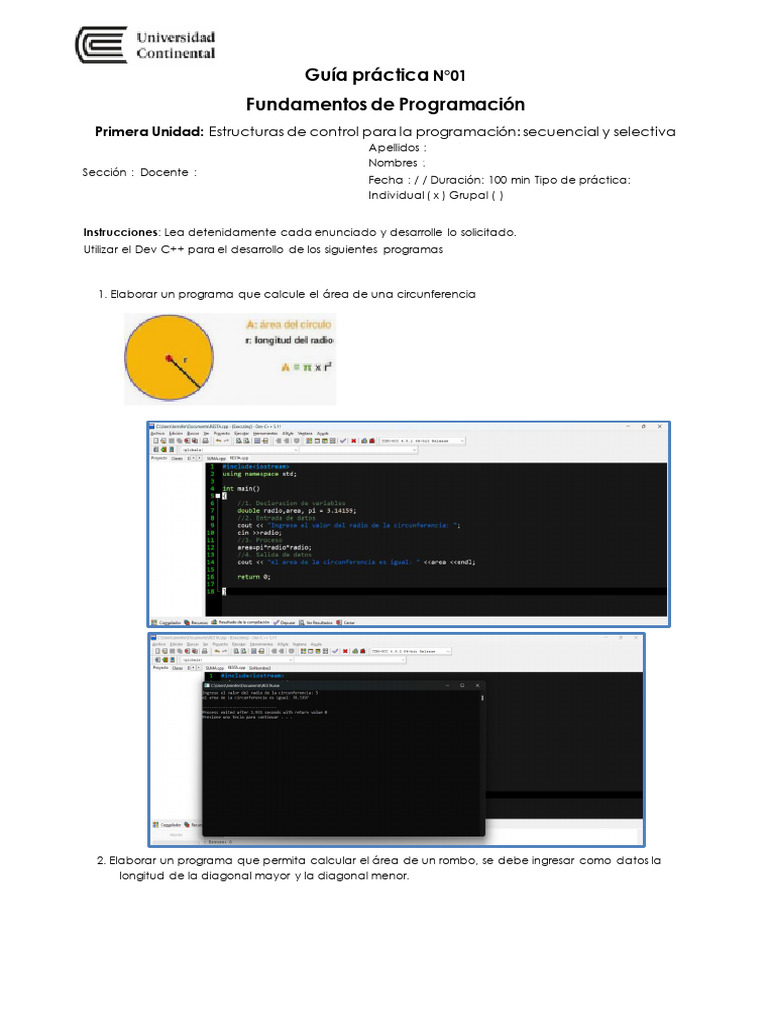
Task: Click the Print icon in the upper Dev-C++ toolbar
Action: pyautogui.click(x=205, y=441)
